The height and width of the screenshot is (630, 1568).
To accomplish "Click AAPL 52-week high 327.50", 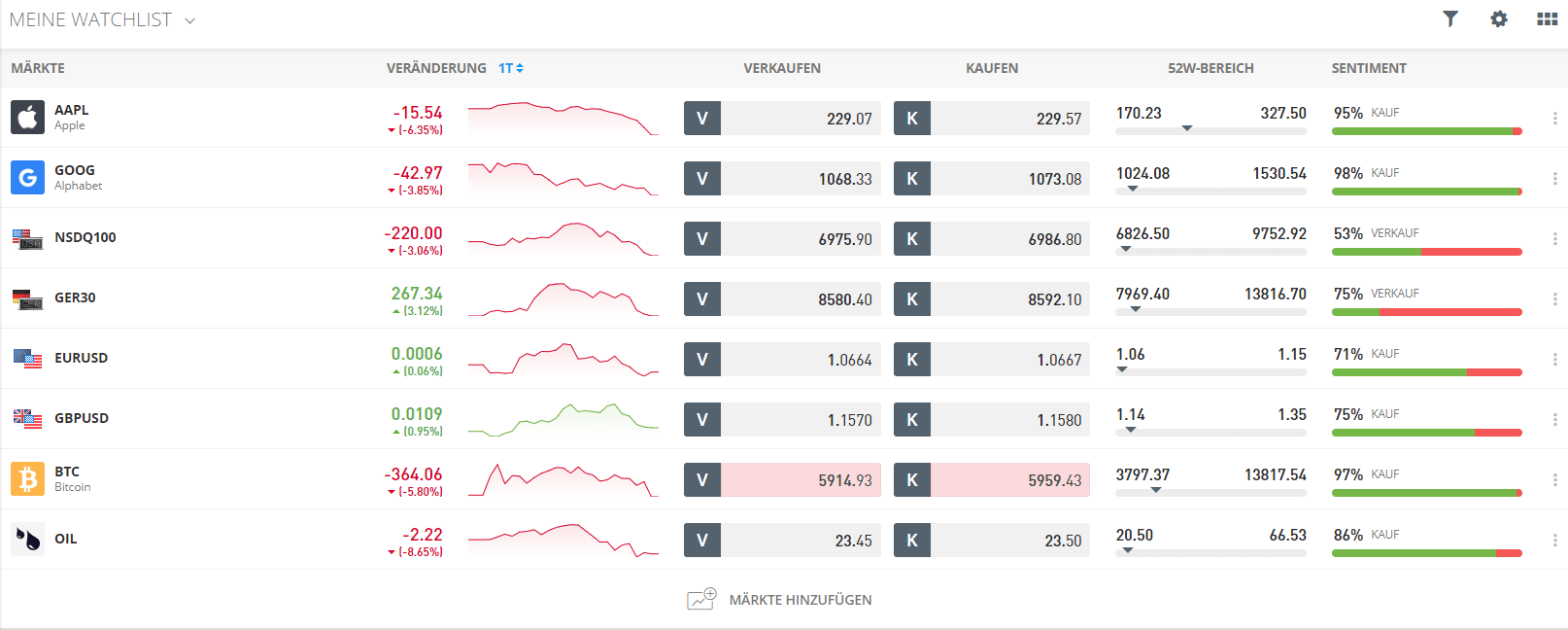I will tap(1283, 113).
